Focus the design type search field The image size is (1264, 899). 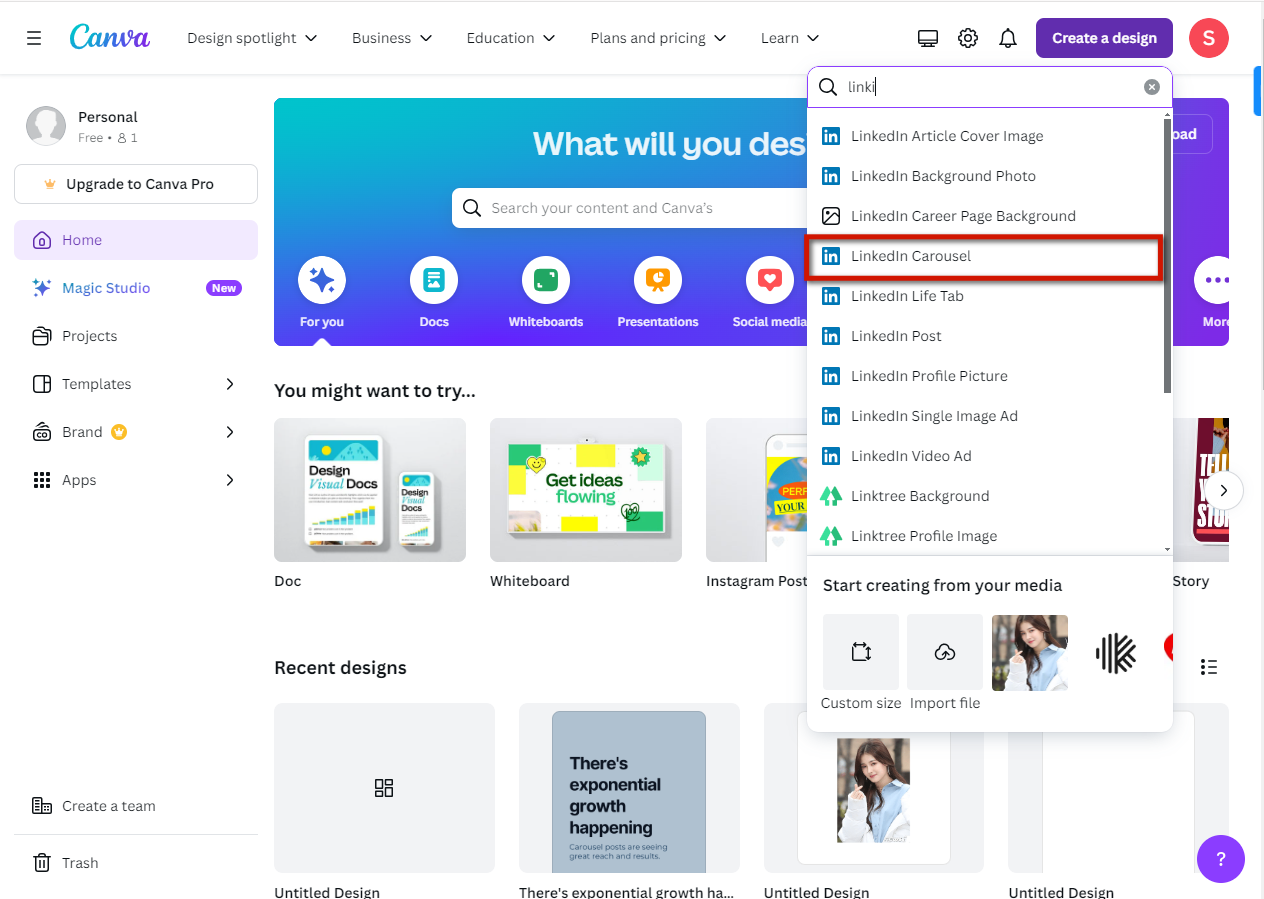point(990,87)
